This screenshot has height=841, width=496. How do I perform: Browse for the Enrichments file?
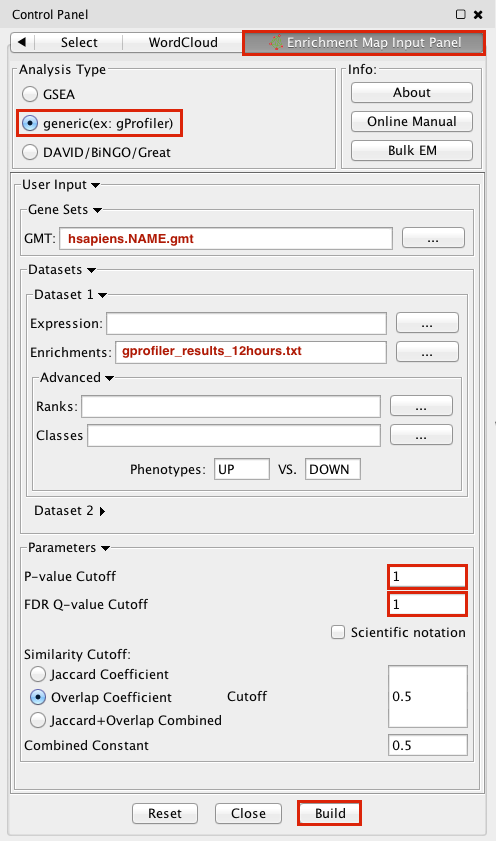[427, 352]
